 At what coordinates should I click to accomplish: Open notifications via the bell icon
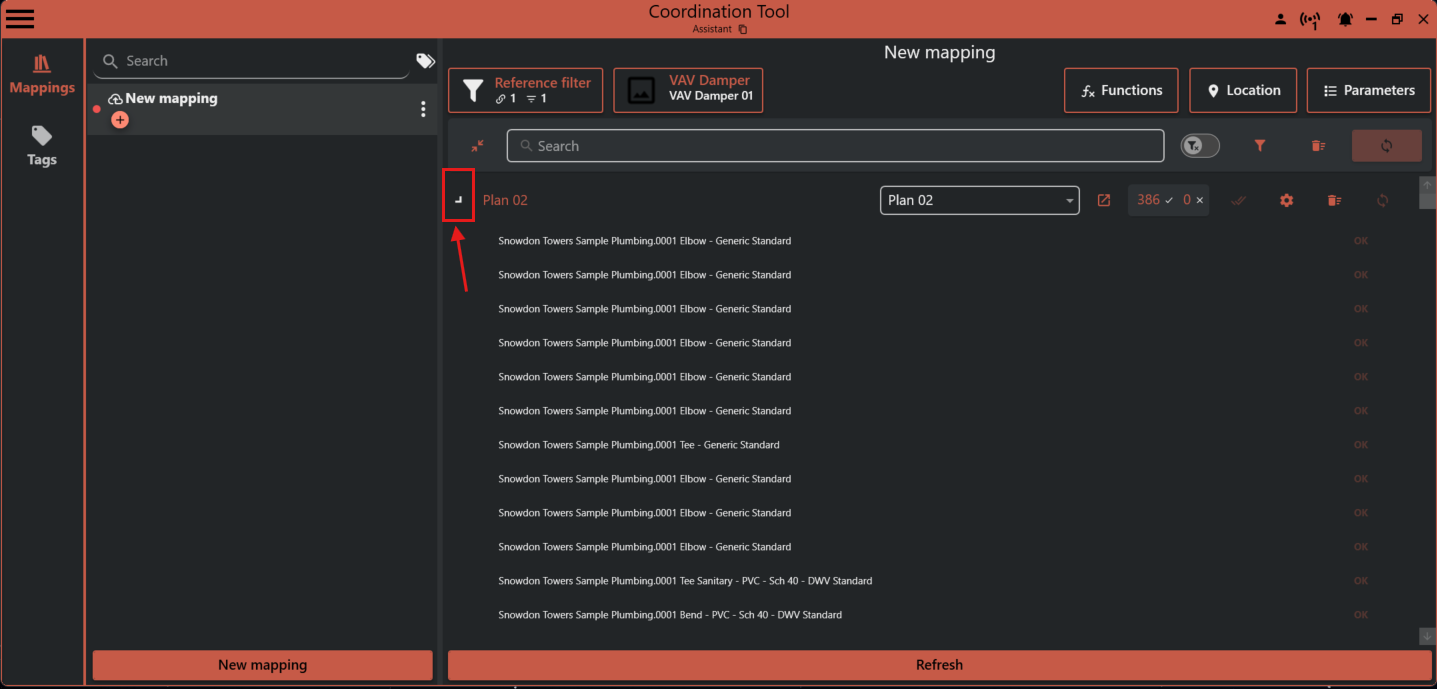[x=1345, y=18]
